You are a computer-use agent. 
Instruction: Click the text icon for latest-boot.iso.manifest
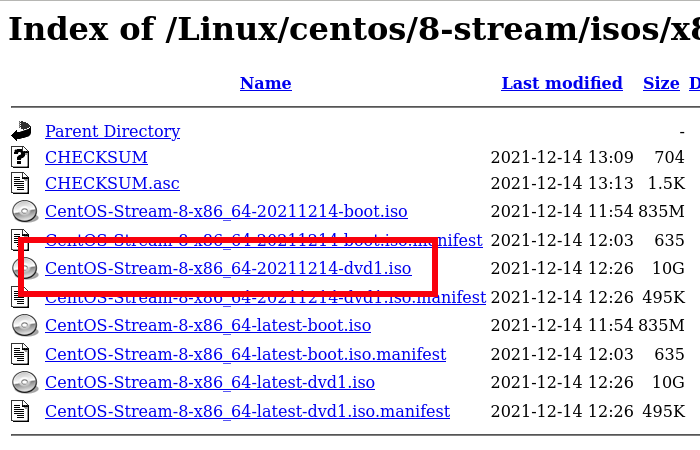point(21,354)
